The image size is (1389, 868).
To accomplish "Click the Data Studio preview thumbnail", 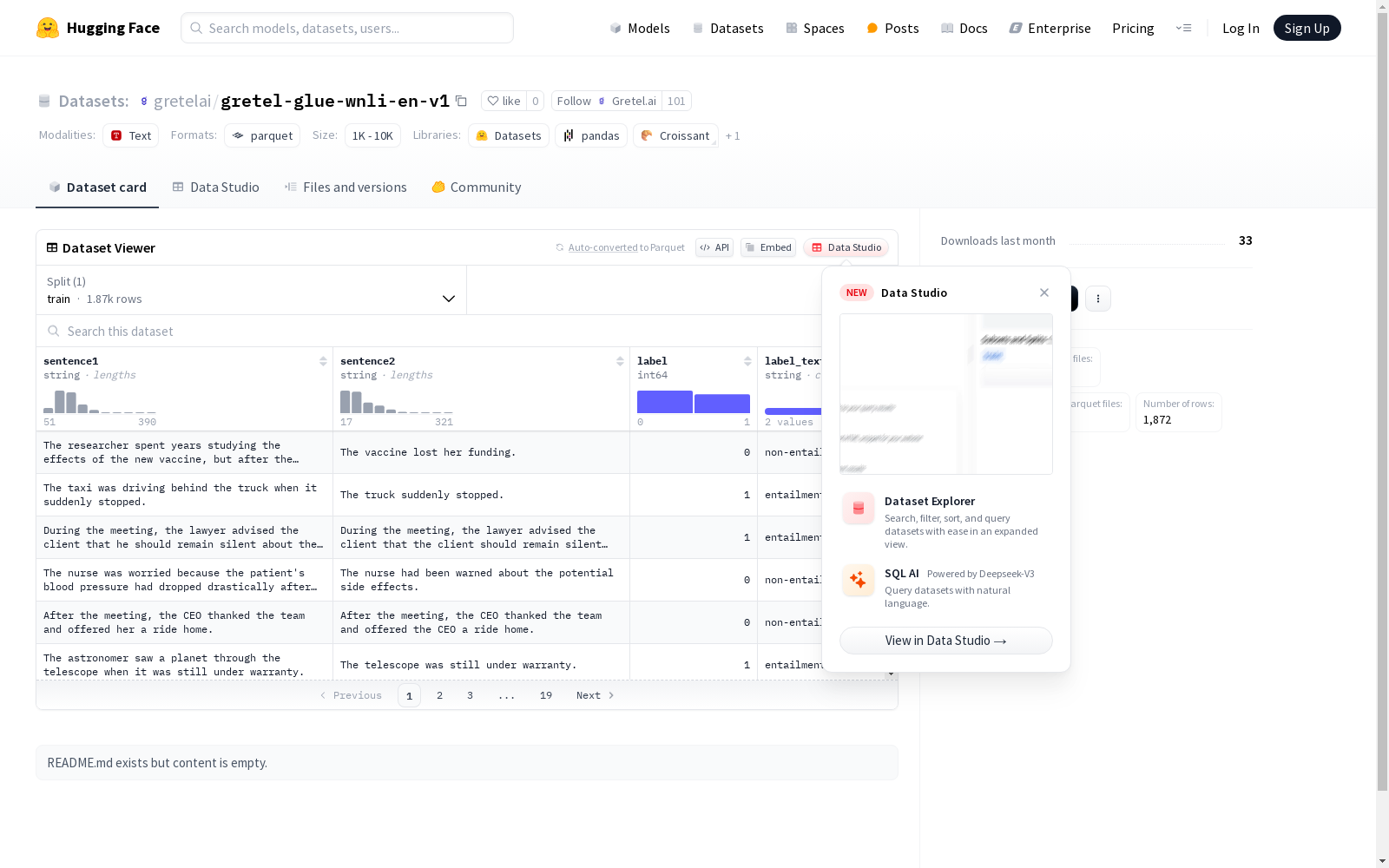I will click(946, 394).
